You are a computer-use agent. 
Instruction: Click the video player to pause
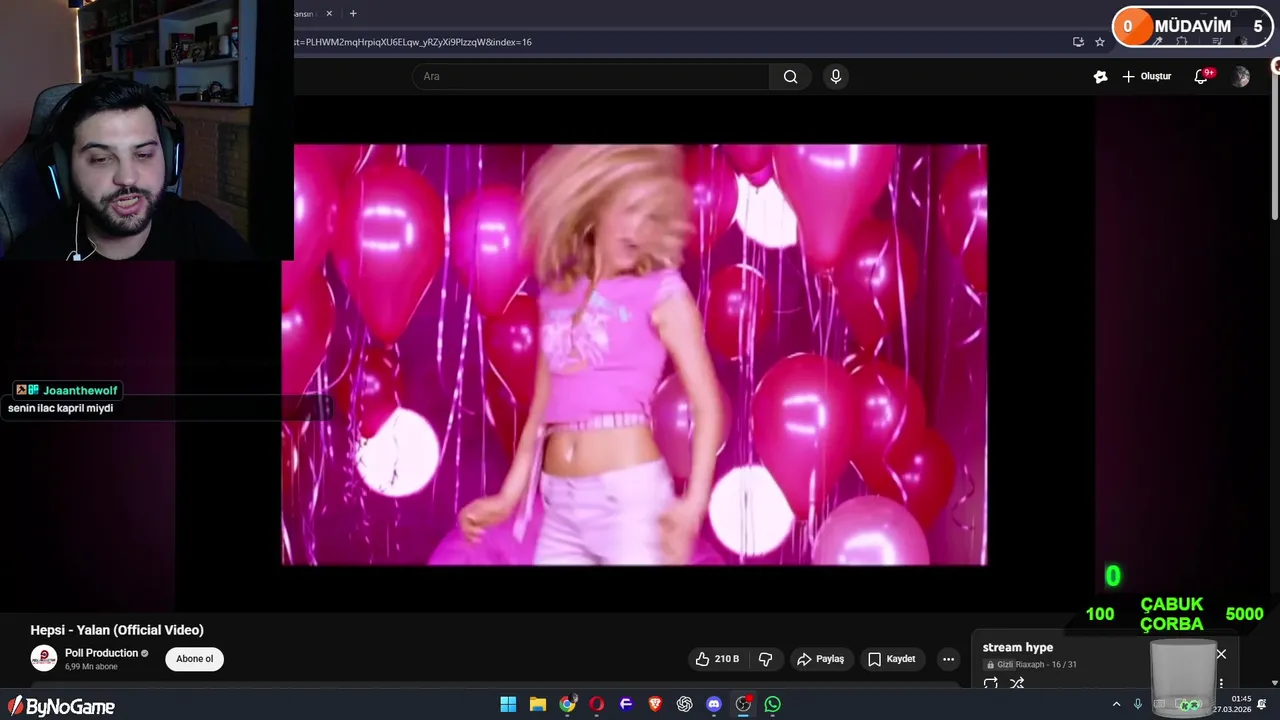[634, 355]
